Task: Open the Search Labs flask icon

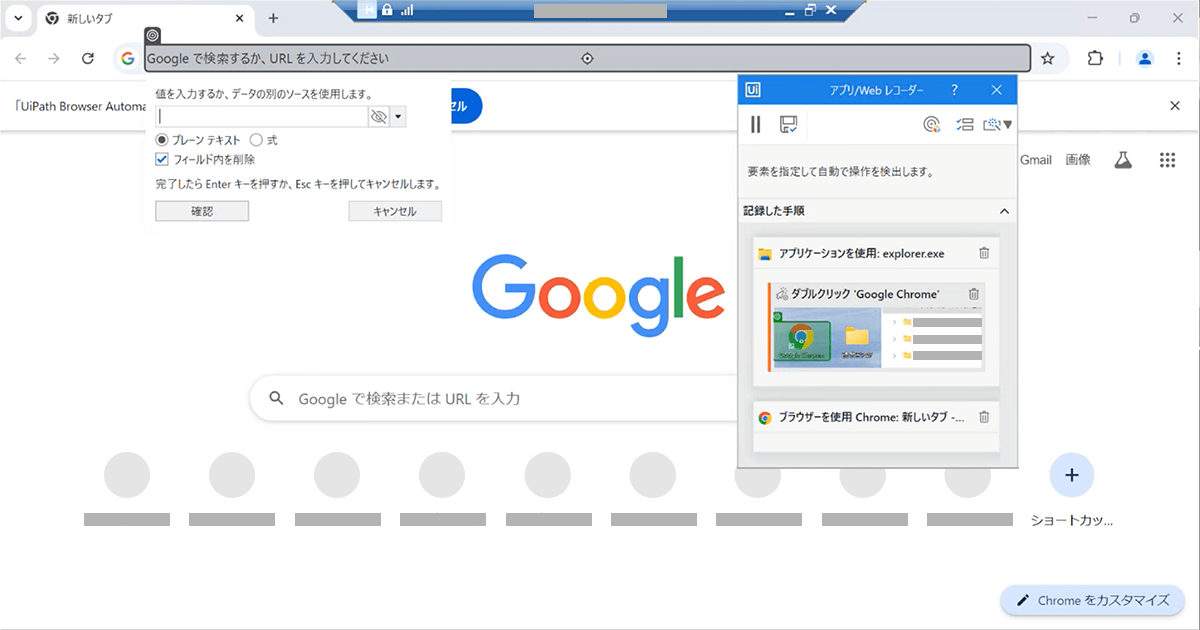Action: [1123, 160]
